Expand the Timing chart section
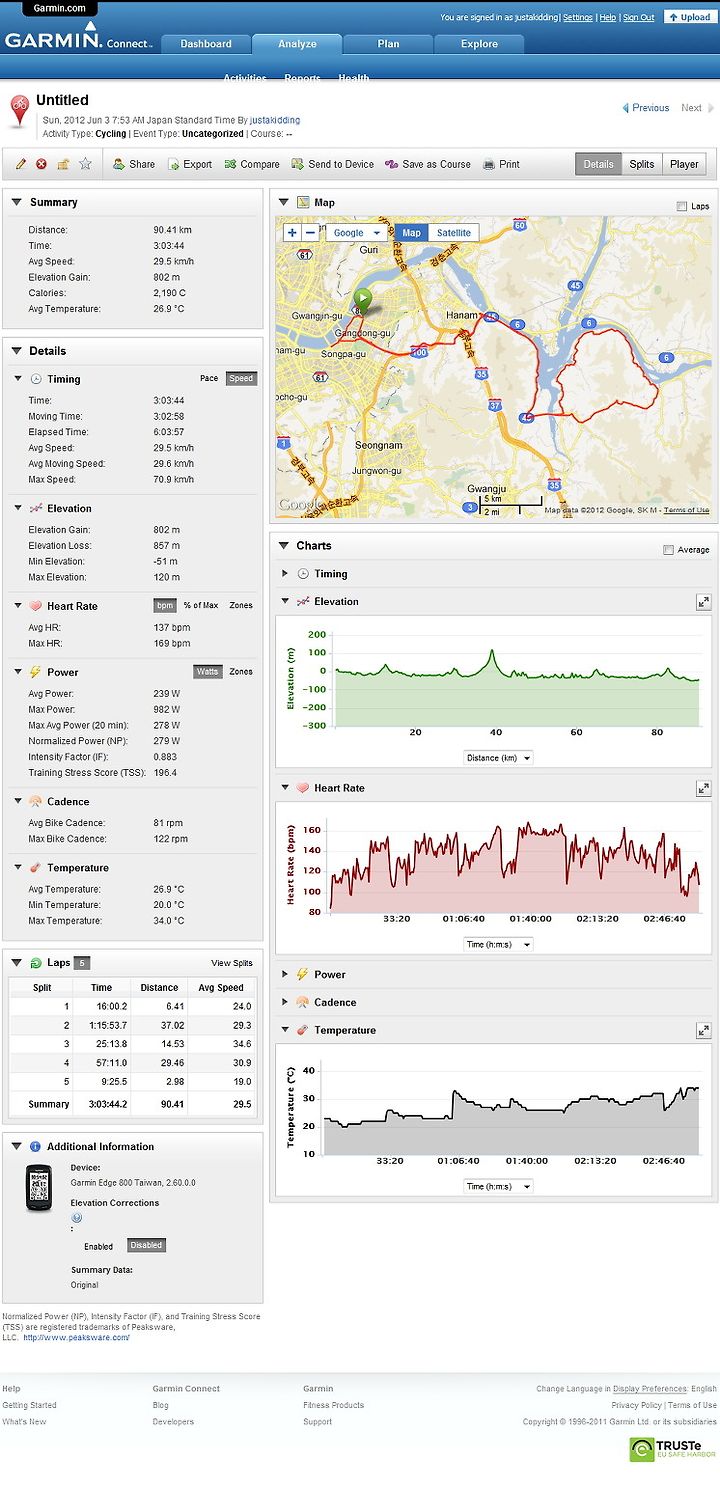Image resolution: width=720 pixels, height=1487 pixels. click(285, 574)
